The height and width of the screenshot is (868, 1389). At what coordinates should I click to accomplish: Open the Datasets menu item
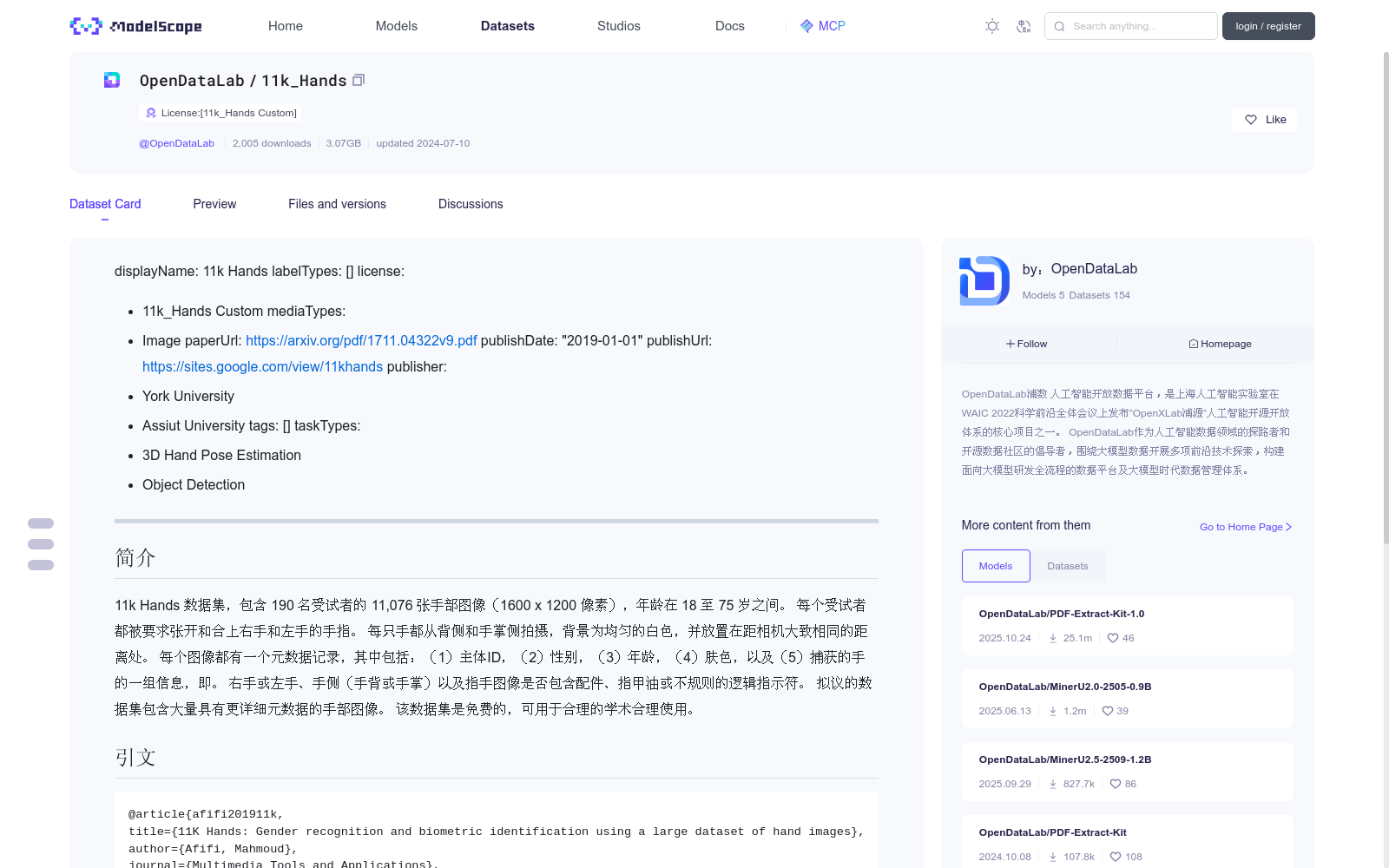(x=508, y=26)
